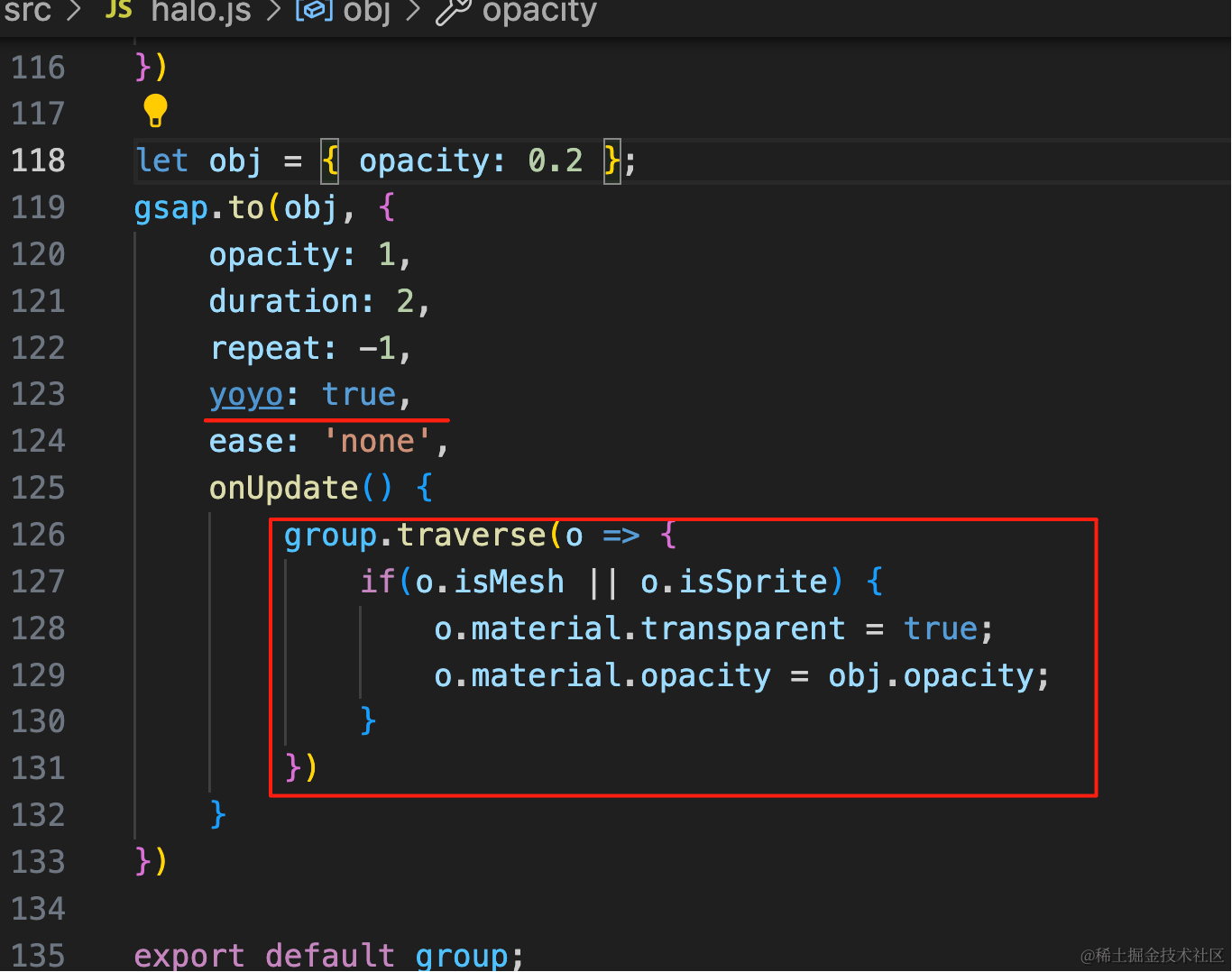
Task: Click 'default' keyword on line 135
Action: 330,956
